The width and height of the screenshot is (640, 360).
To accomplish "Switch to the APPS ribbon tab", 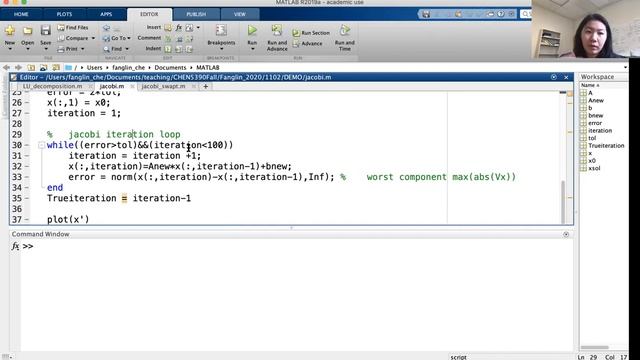I will (x=106, y=14).
